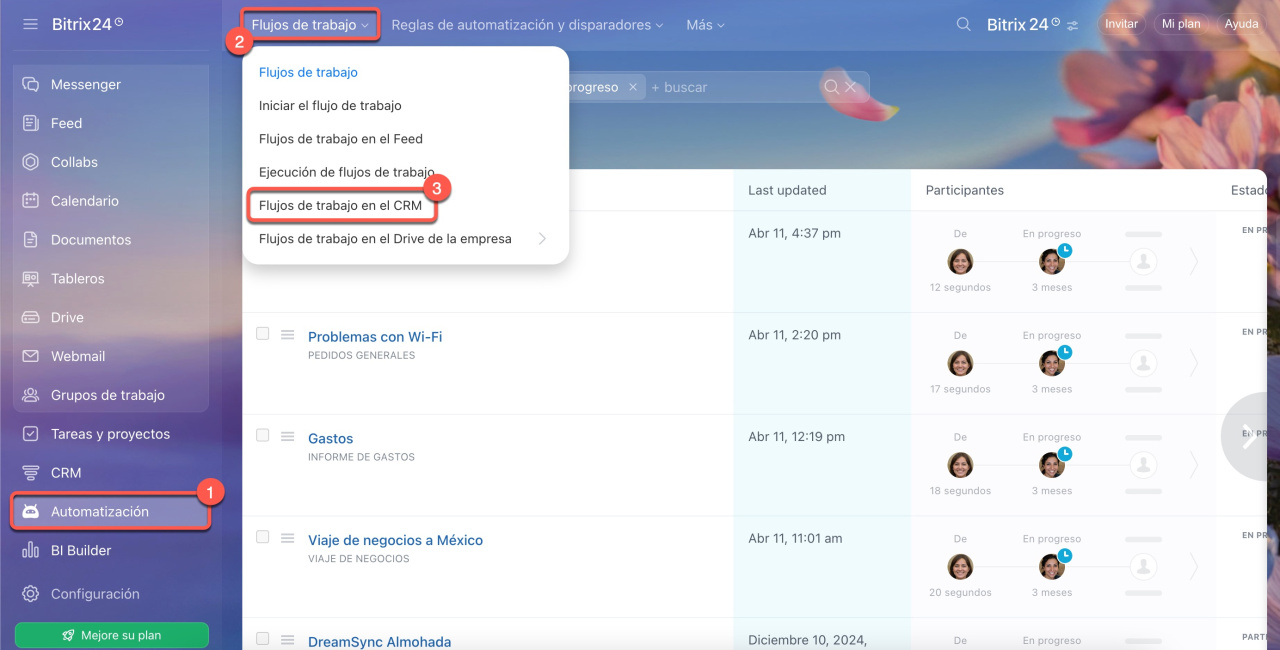Expand the Flujos de trabajo top dropdown

(311, 25)
